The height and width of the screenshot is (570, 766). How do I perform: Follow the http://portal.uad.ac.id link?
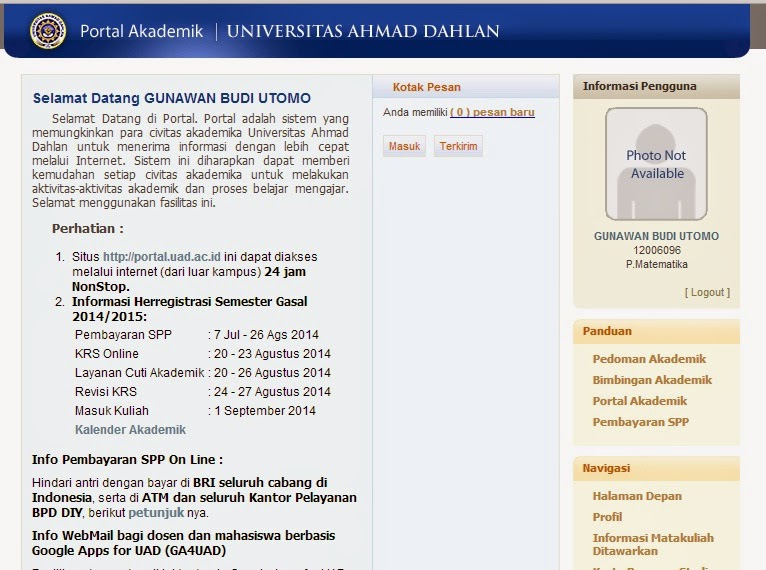[162, 257]
